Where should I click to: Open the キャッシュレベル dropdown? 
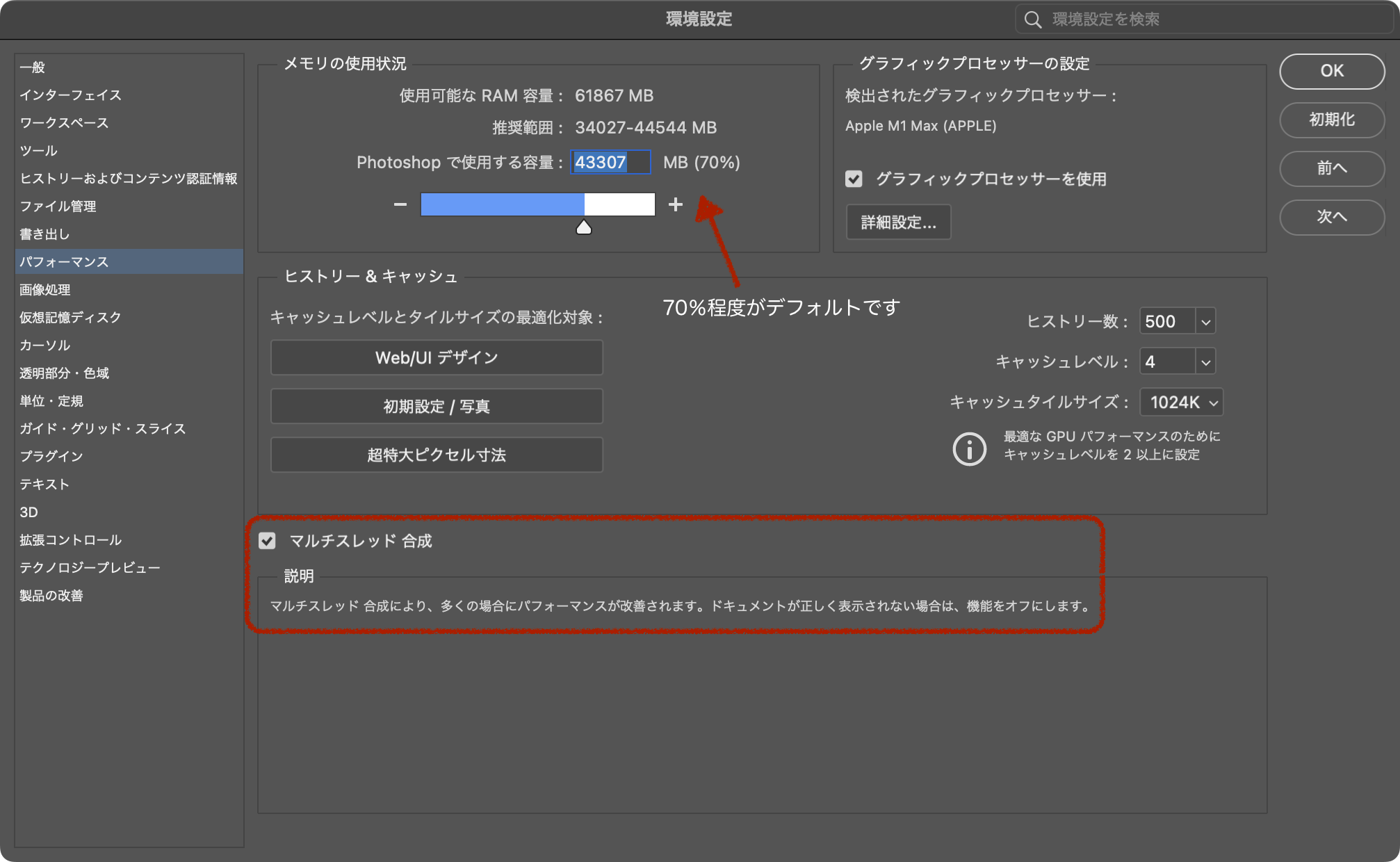(x=1205, y=361)
